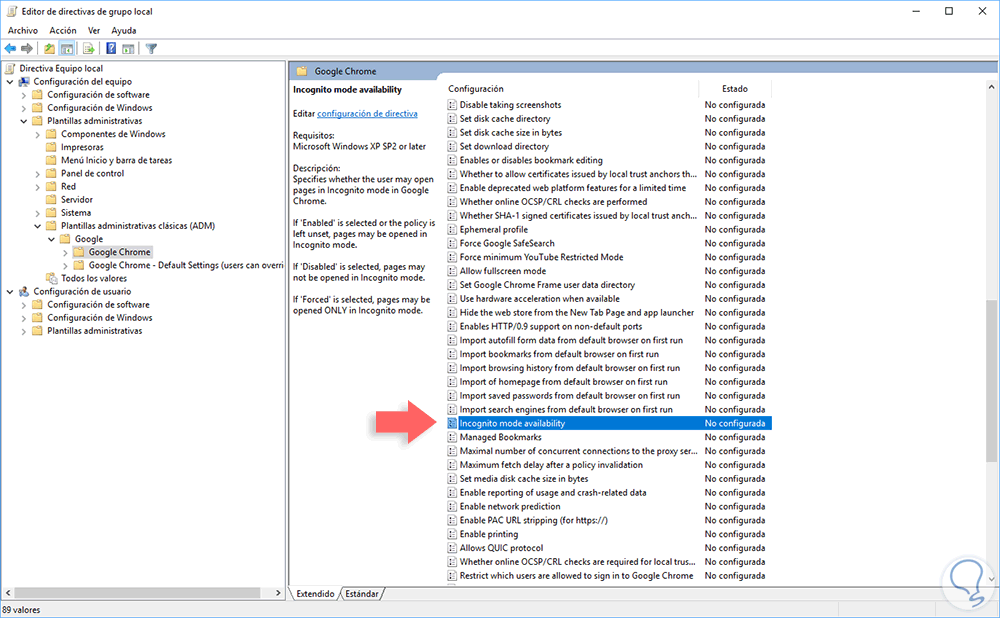Collapse the Configuración del equipo node
Image resolution: width=1000 pixels, height=618 pixels.
10,82
